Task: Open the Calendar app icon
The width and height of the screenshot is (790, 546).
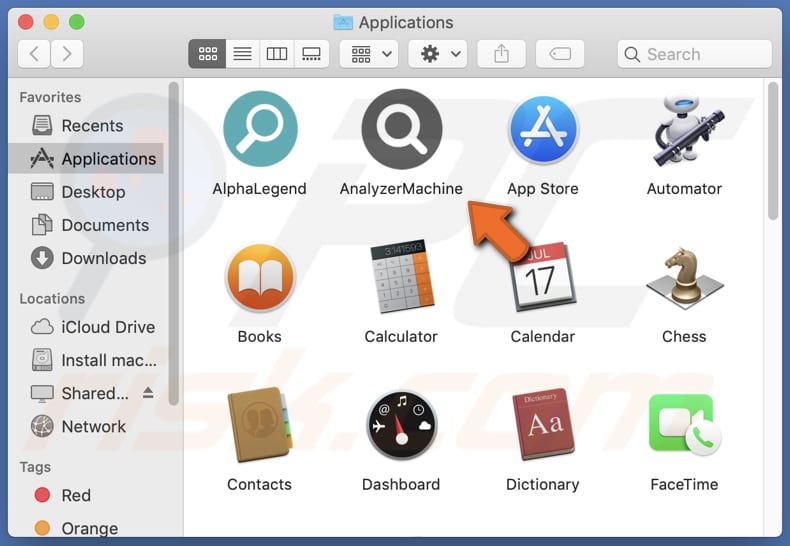Action: [543, 276]
